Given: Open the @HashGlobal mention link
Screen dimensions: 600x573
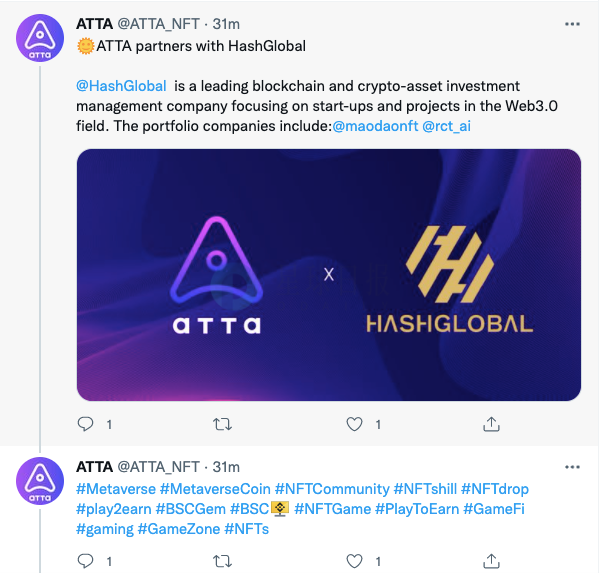Looking at the screenshot, I should 121,86.
